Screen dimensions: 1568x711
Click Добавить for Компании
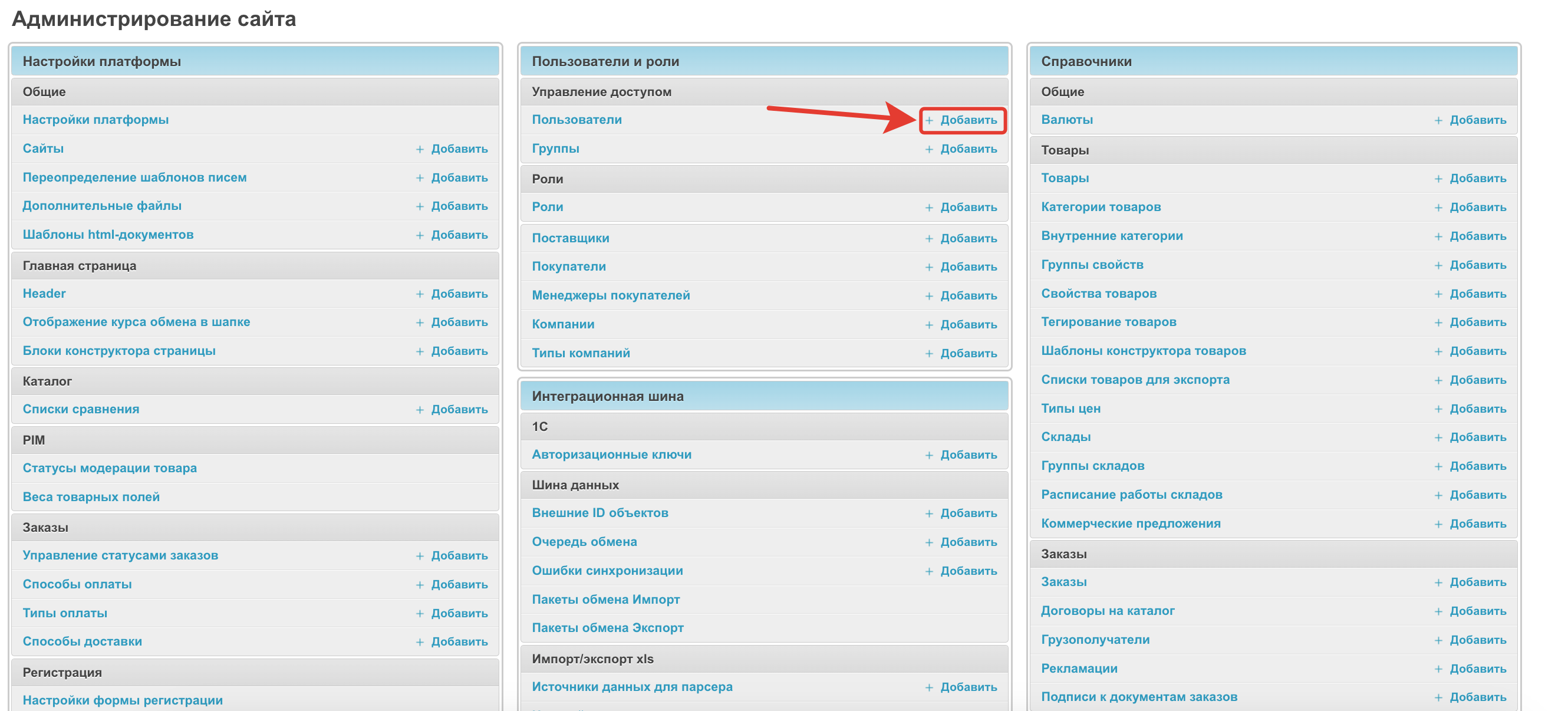coord(968,324)
